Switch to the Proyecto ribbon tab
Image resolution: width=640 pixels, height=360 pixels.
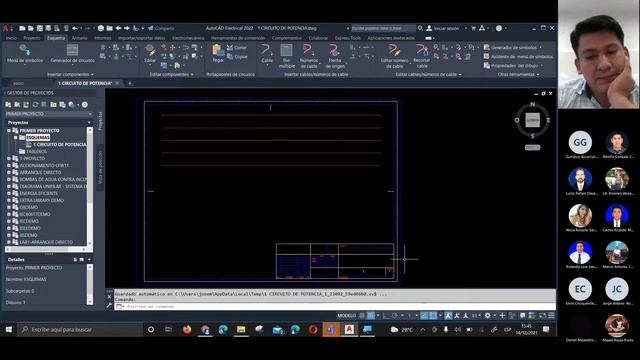pyautogui.click(x=32, y=38)
